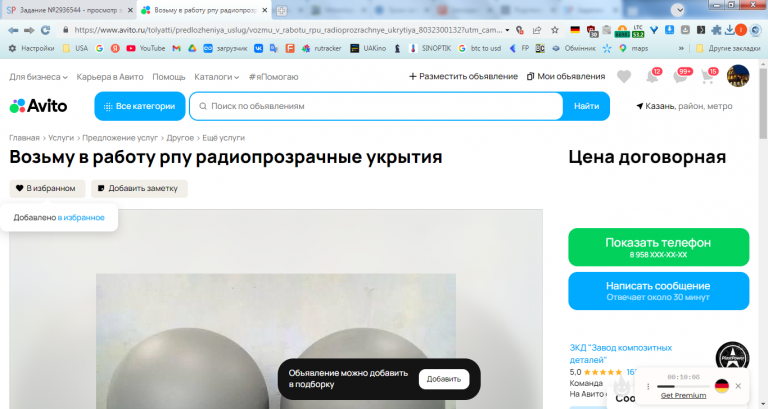Show more hidden bookmarks with chevron
The image size is (768, 409).
tap(681, 48)
